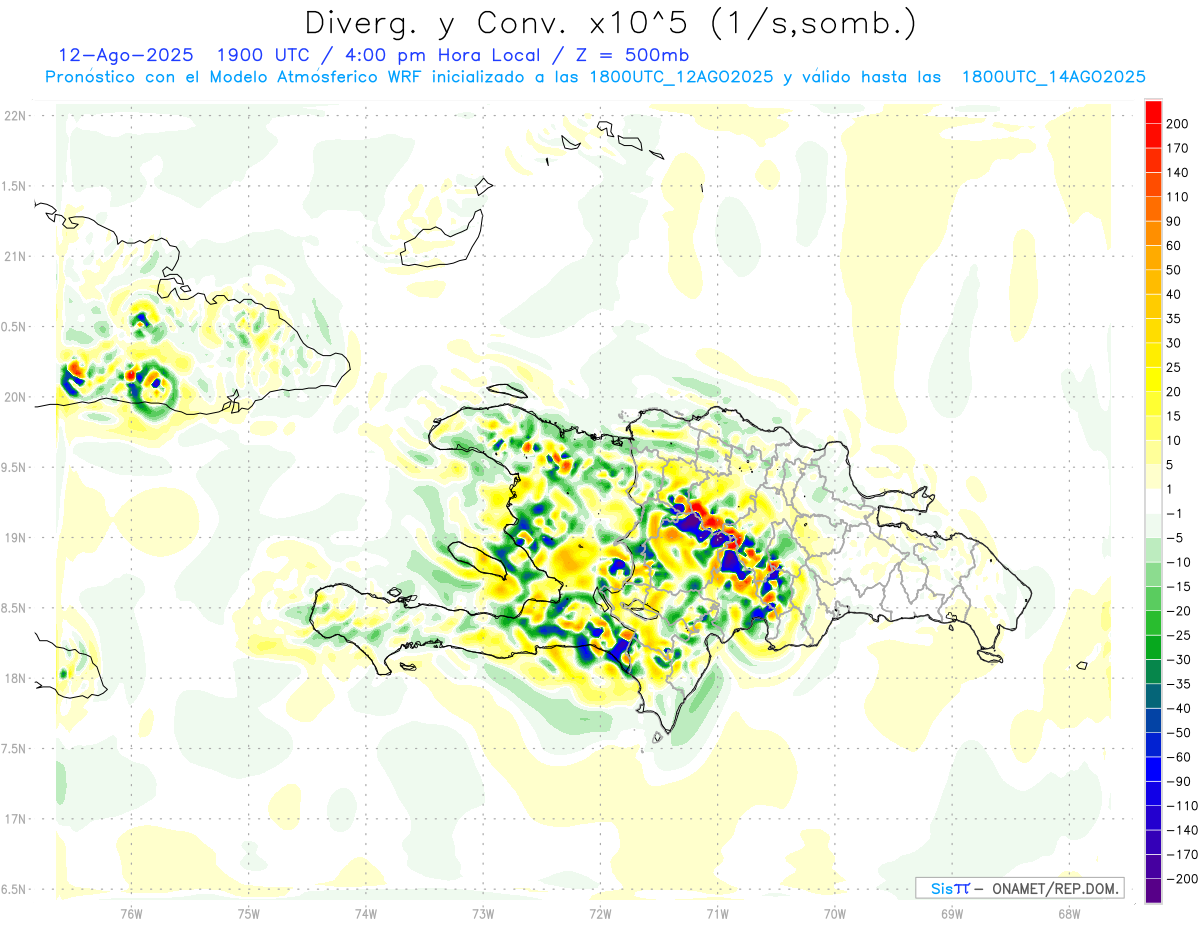Click the '6.5N' latitude label
Viewport: 1200px width, 927px height.
(x=14, y=890)
